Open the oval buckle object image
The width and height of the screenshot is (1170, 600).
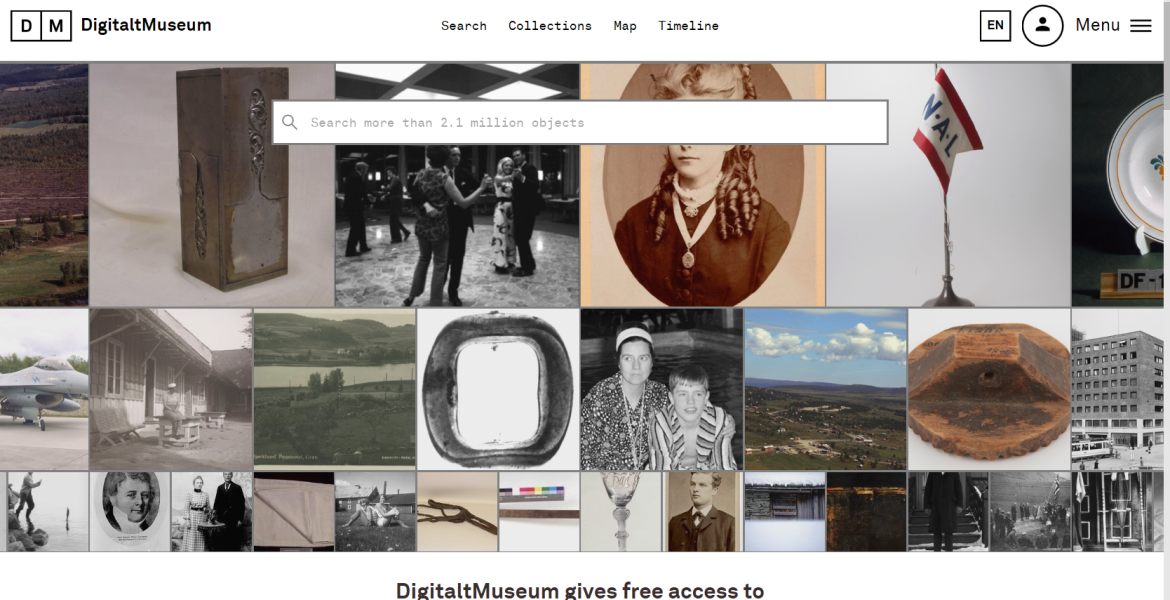point(498,390)
